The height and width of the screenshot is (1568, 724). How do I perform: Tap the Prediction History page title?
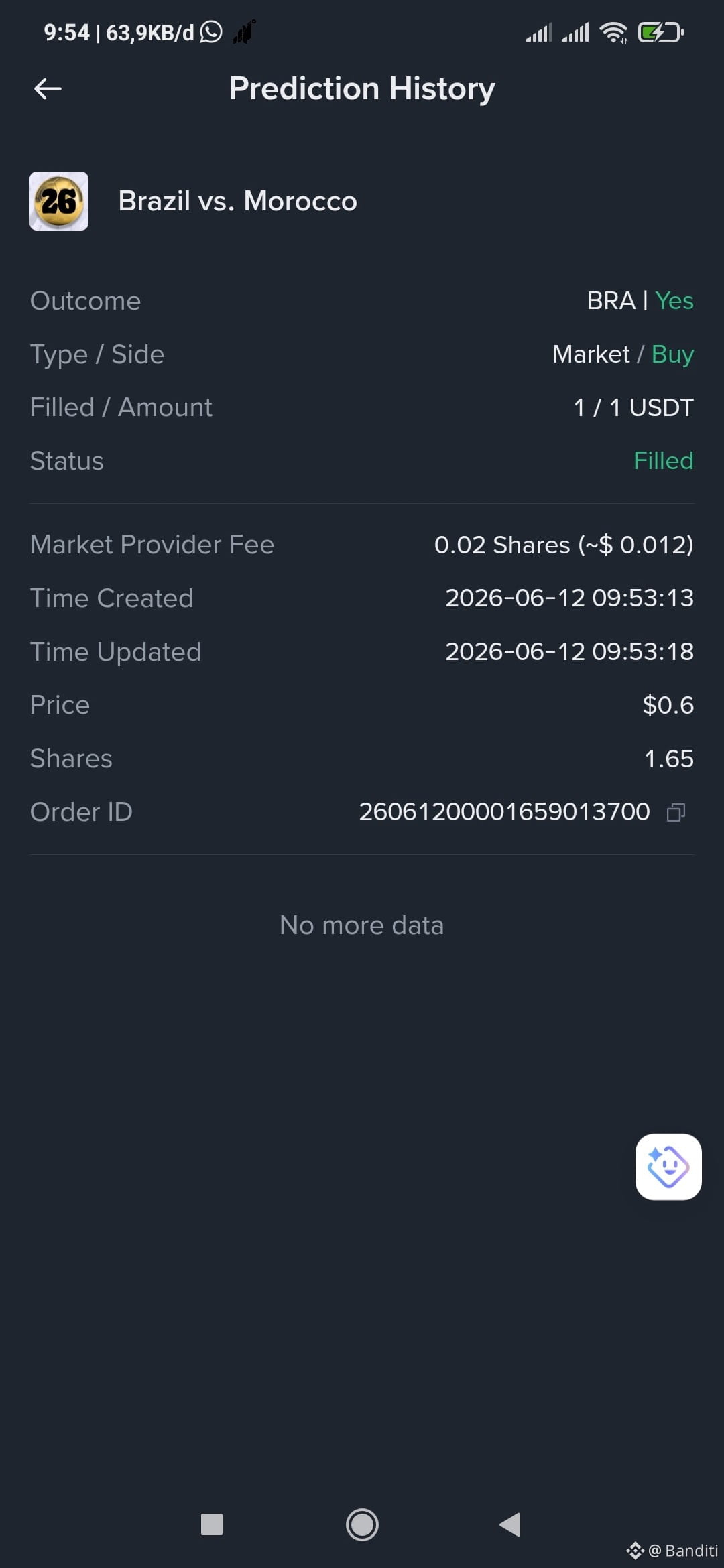pos(362,88)
